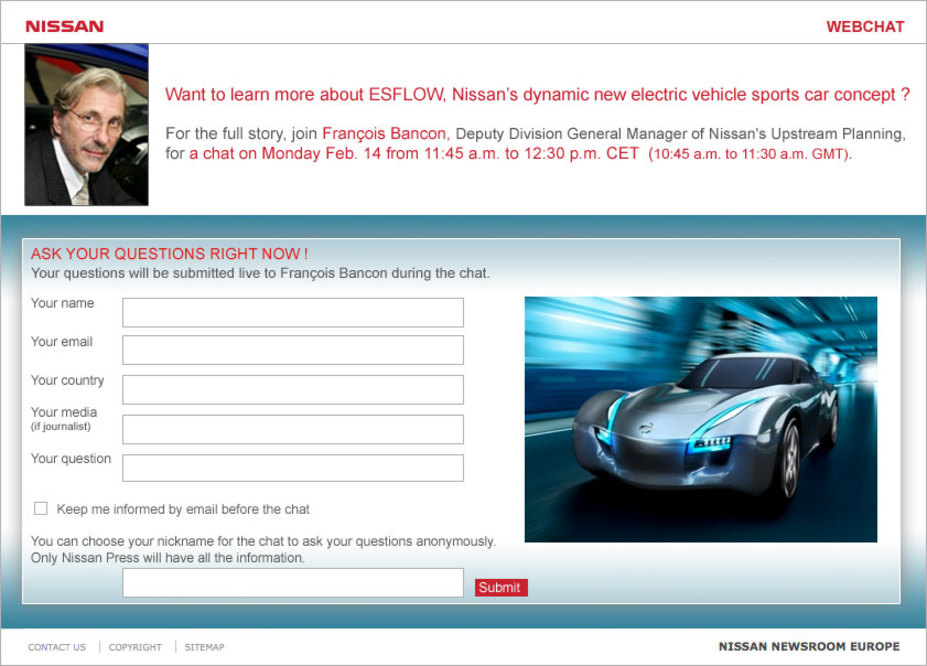Enable Keep me informed by email checkbox
927x666 pixels.
41,509
